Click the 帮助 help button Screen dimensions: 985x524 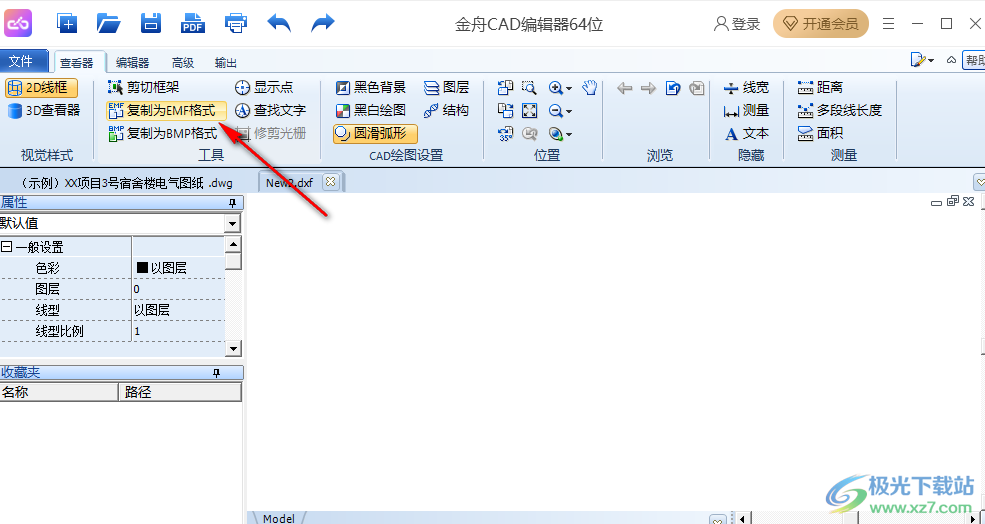pyautogui.click(x=974, y=60)
